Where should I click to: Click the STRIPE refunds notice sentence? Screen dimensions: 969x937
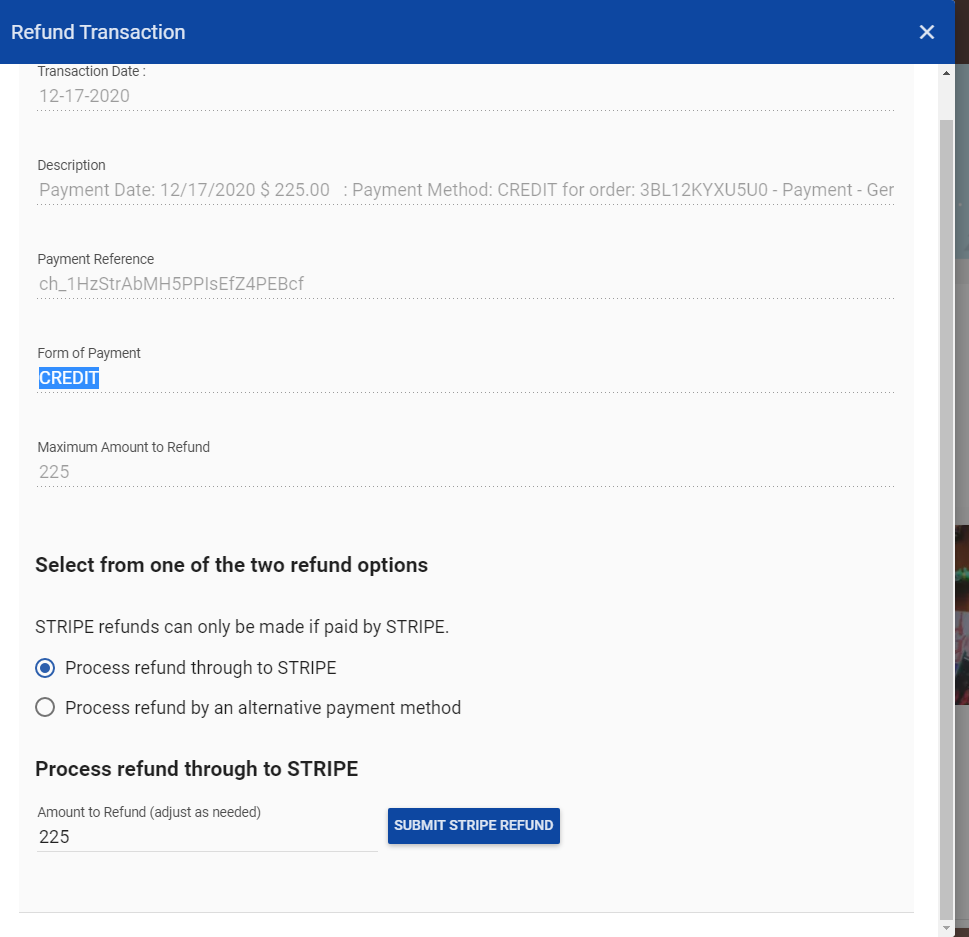[x=242, y=628]
